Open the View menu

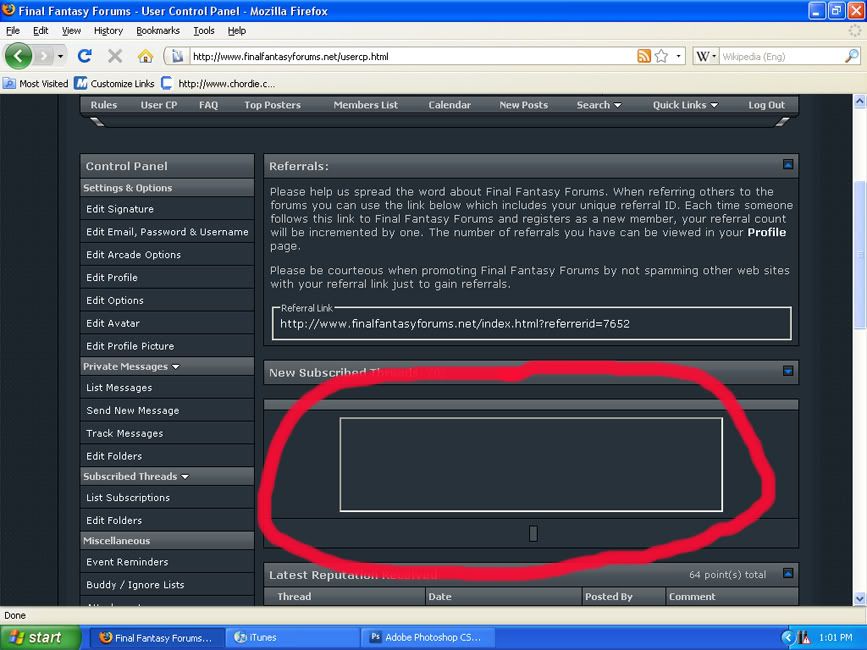coord(71,30)
